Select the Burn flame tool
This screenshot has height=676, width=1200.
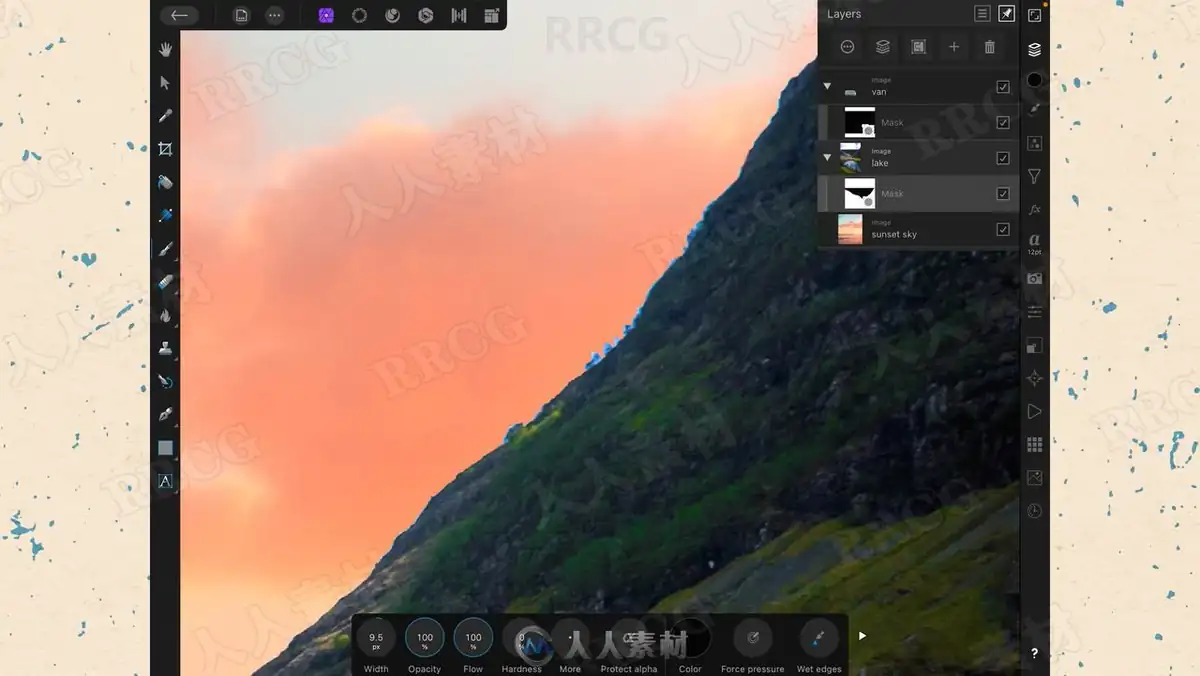click(165, 315)
